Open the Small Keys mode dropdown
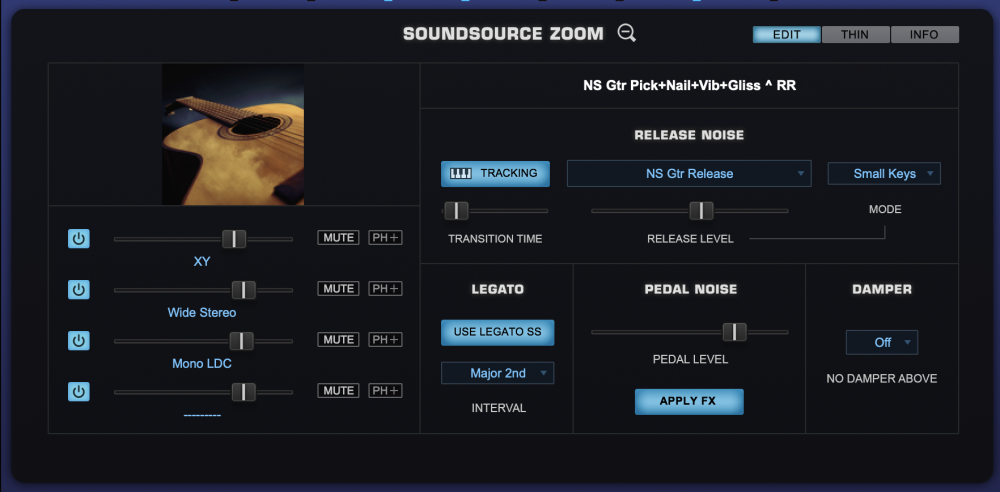Image resolution: width=1000 pixels, height=492 pixels. pos(884,174)
